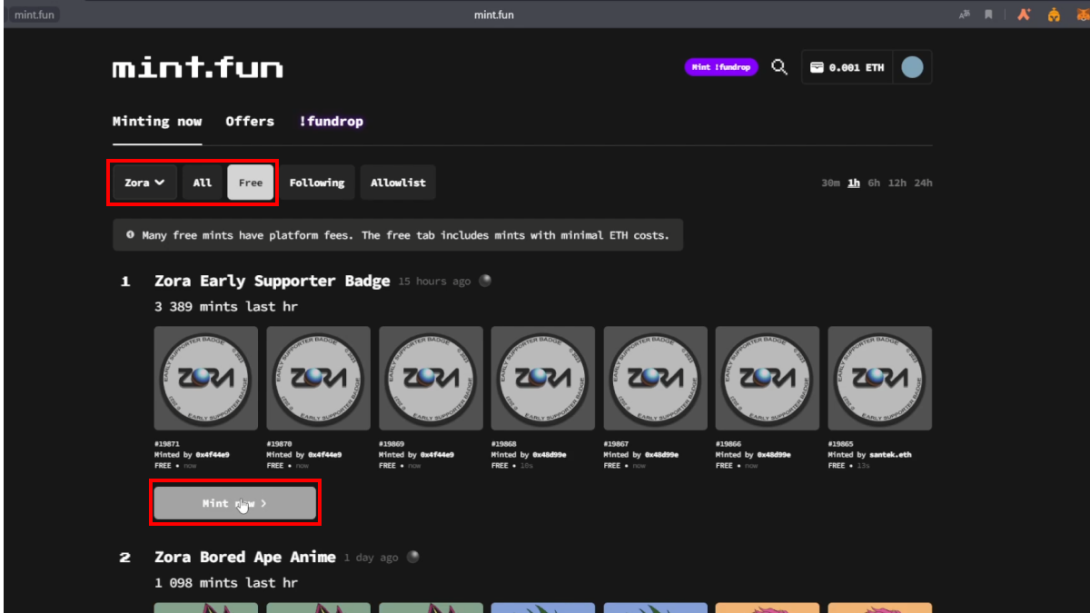Image resolution: width=1090 pixels, height=613 pixels.
Task: Open minter 0x48d99e under #19868
Action: tap(549, 455)
